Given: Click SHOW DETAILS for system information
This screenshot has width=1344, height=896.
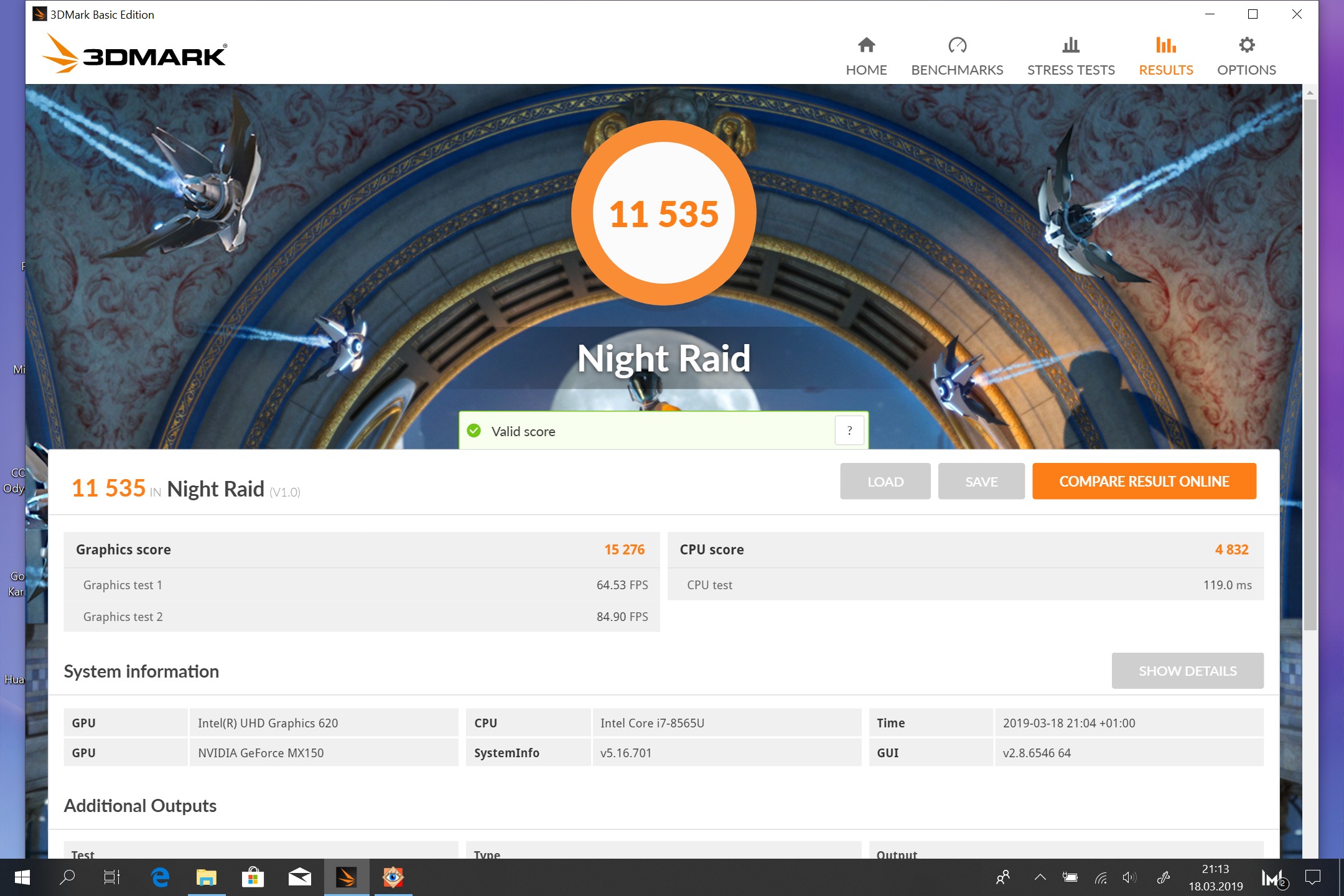Looking at the screenshot, I should point(1187,671).
